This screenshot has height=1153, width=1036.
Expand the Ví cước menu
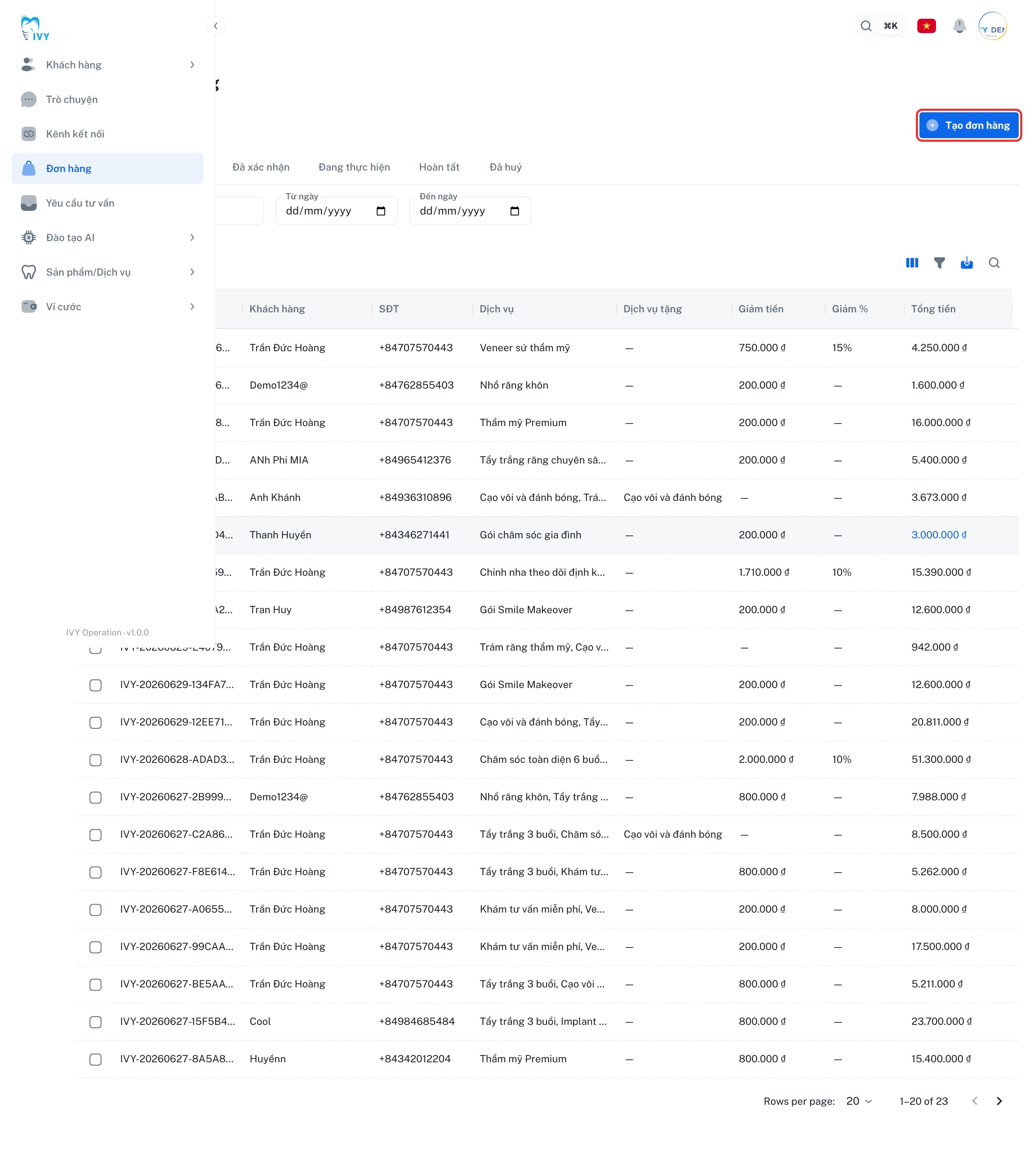tap(108, 307)
